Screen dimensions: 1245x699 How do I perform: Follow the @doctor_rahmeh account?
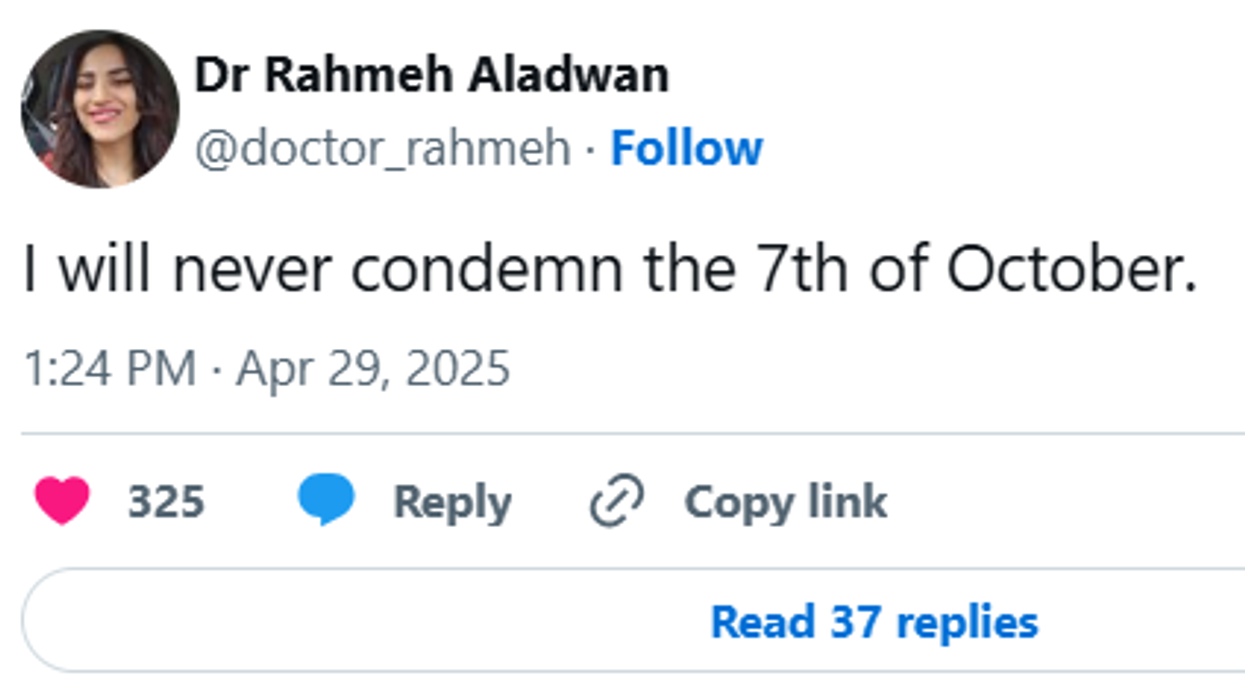(686, 148)
